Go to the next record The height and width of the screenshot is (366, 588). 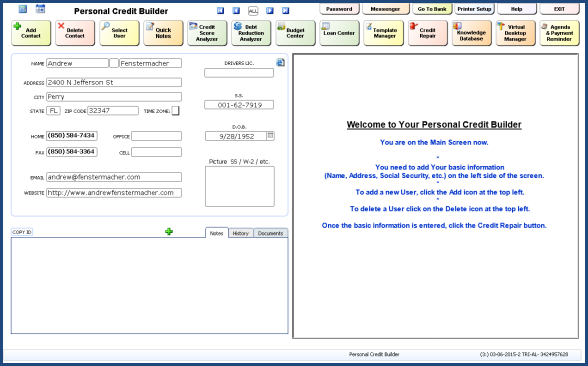point(270,10)
